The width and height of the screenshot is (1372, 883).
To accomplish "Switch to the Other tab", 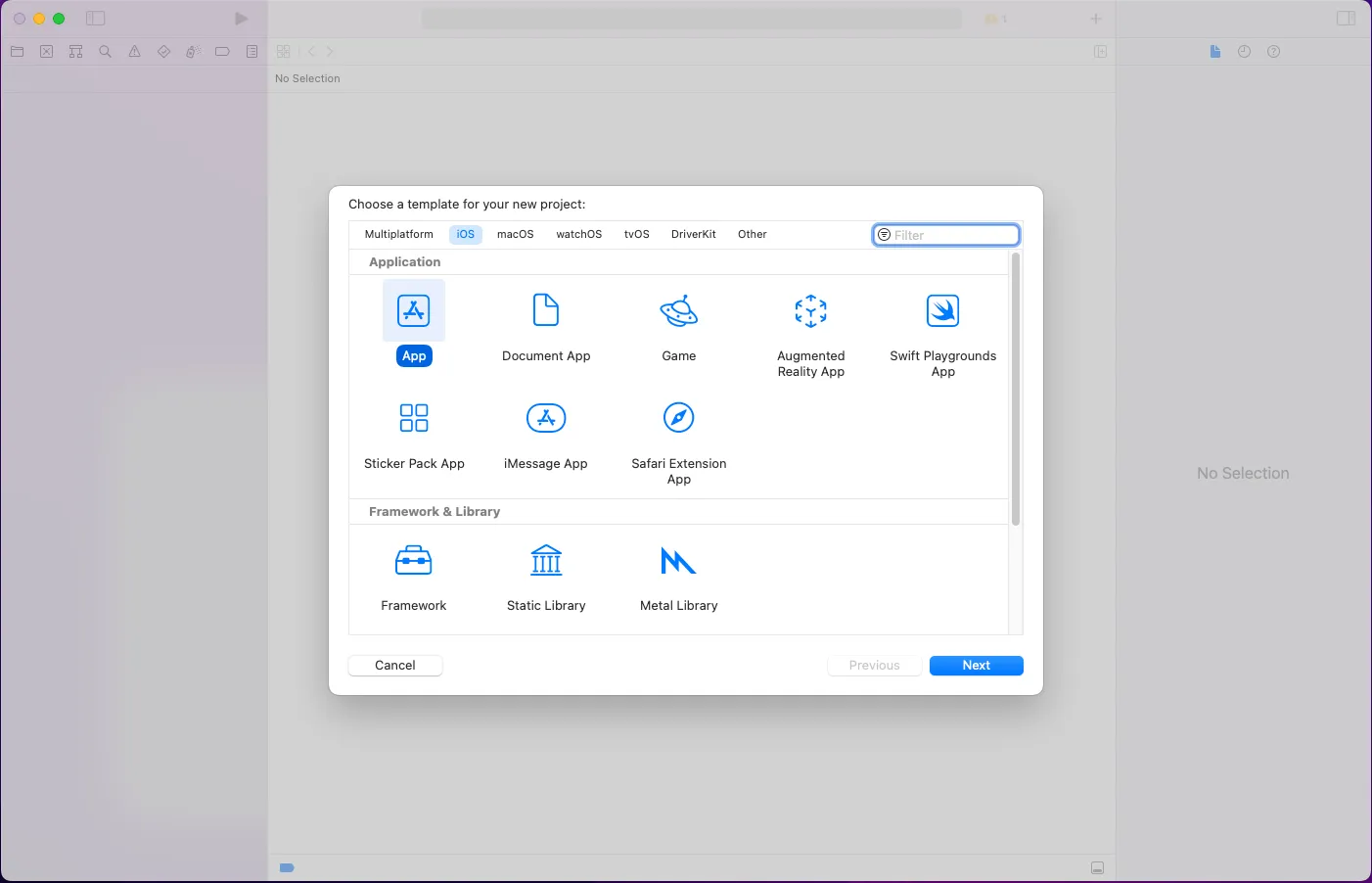I will click(x=753, y=234).
